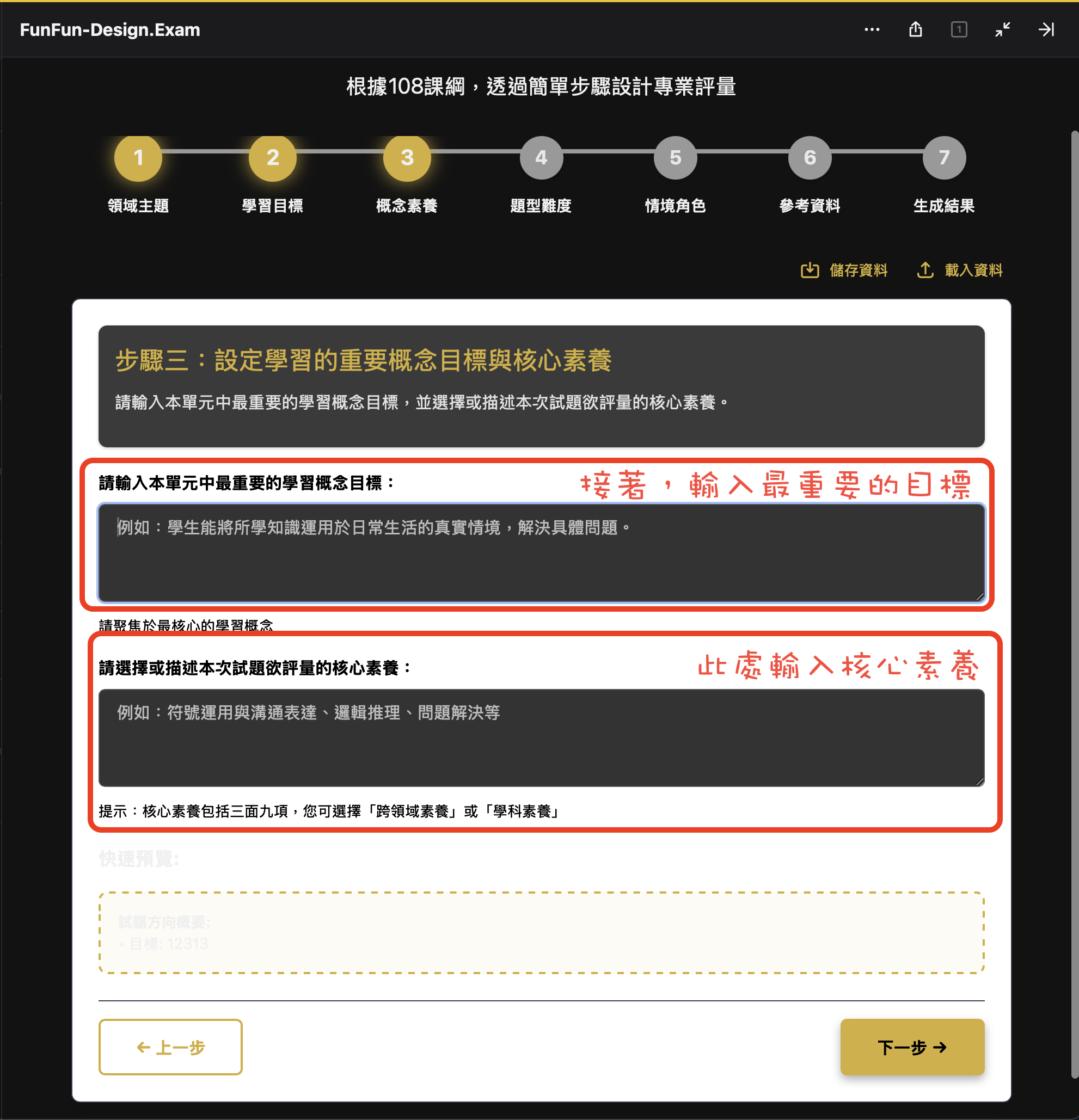This screenshot has height=1120, width=1079.
Task: Click the 下一步 next button
Action: (x=912, y=1047)
